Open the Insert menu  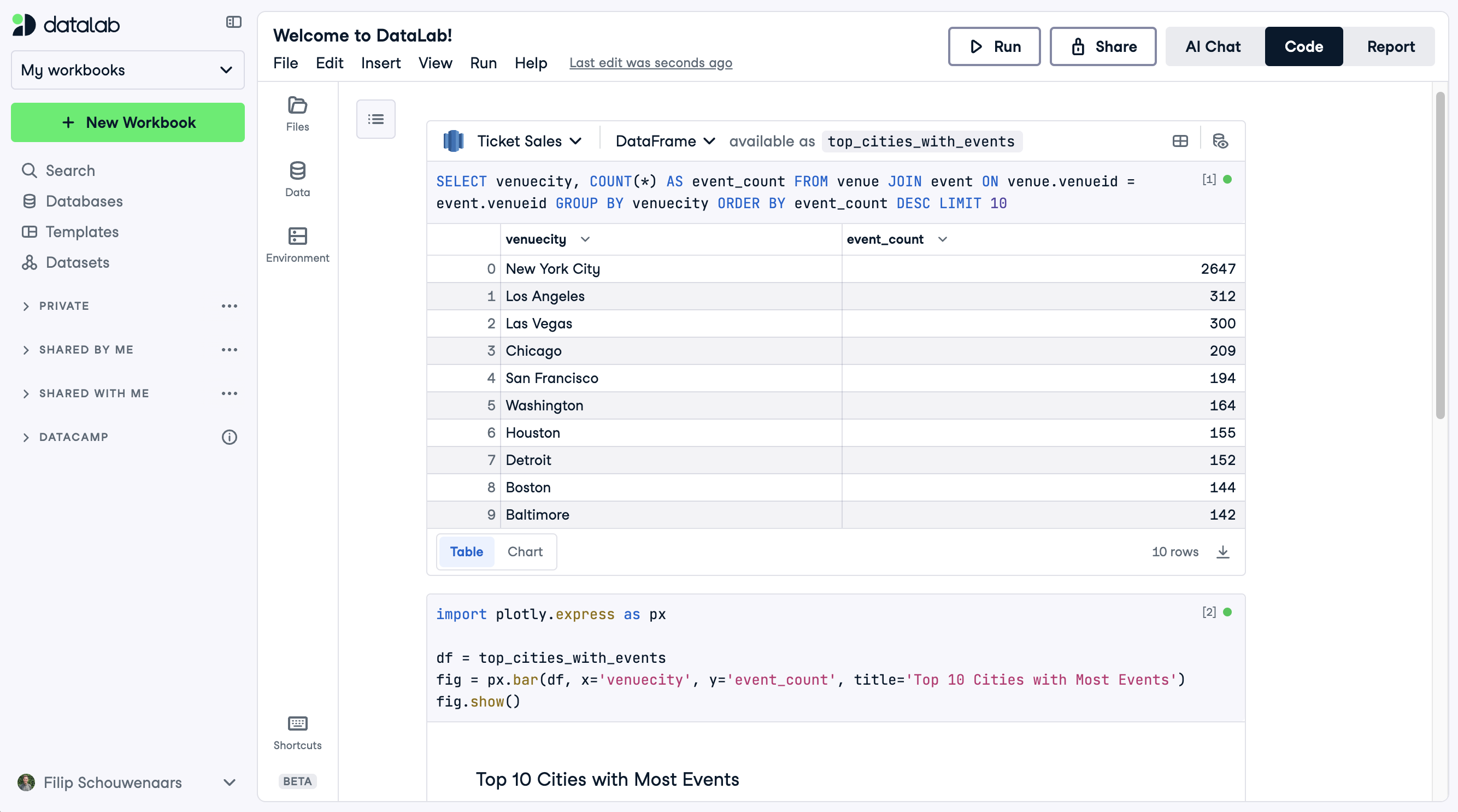point(380,63)
